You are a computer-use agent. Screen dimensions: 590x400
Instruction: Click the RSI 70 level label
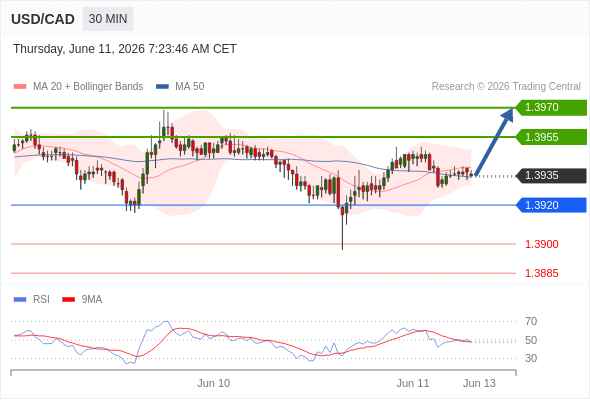coord(531,321)
